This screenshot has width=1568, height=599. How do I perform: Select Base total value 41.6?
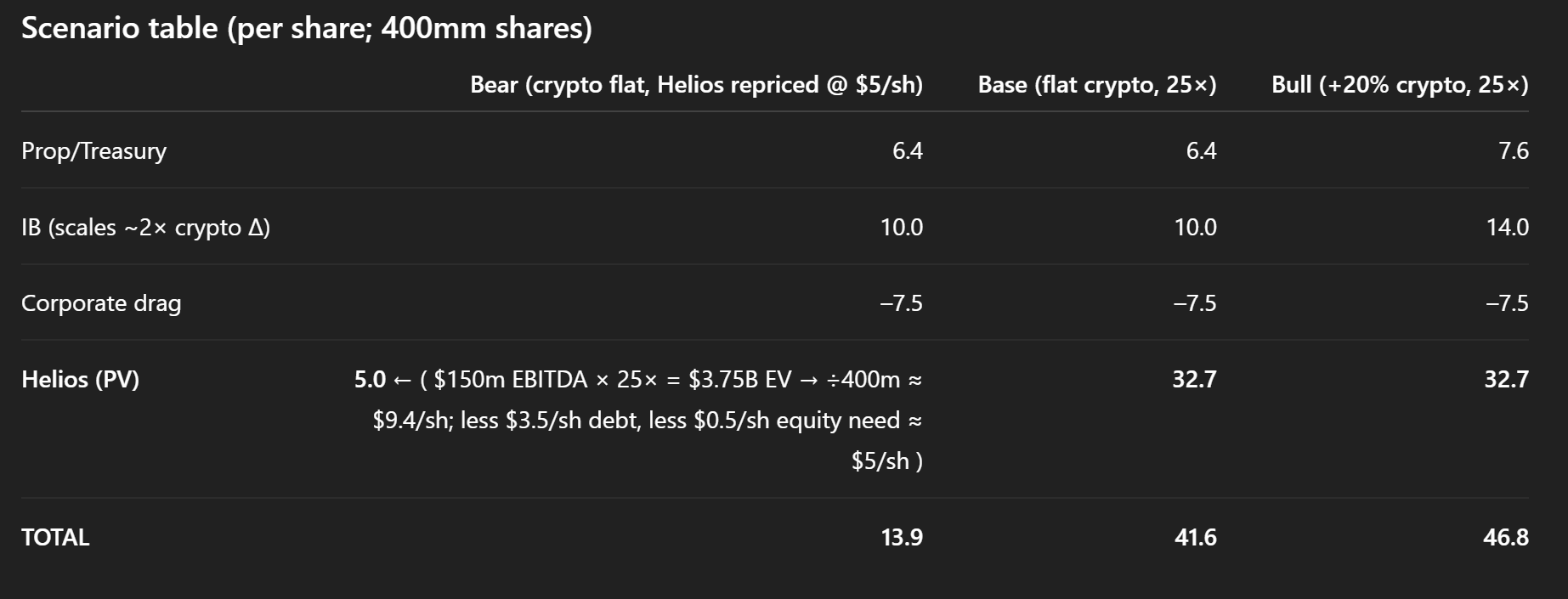(1196, 538)
